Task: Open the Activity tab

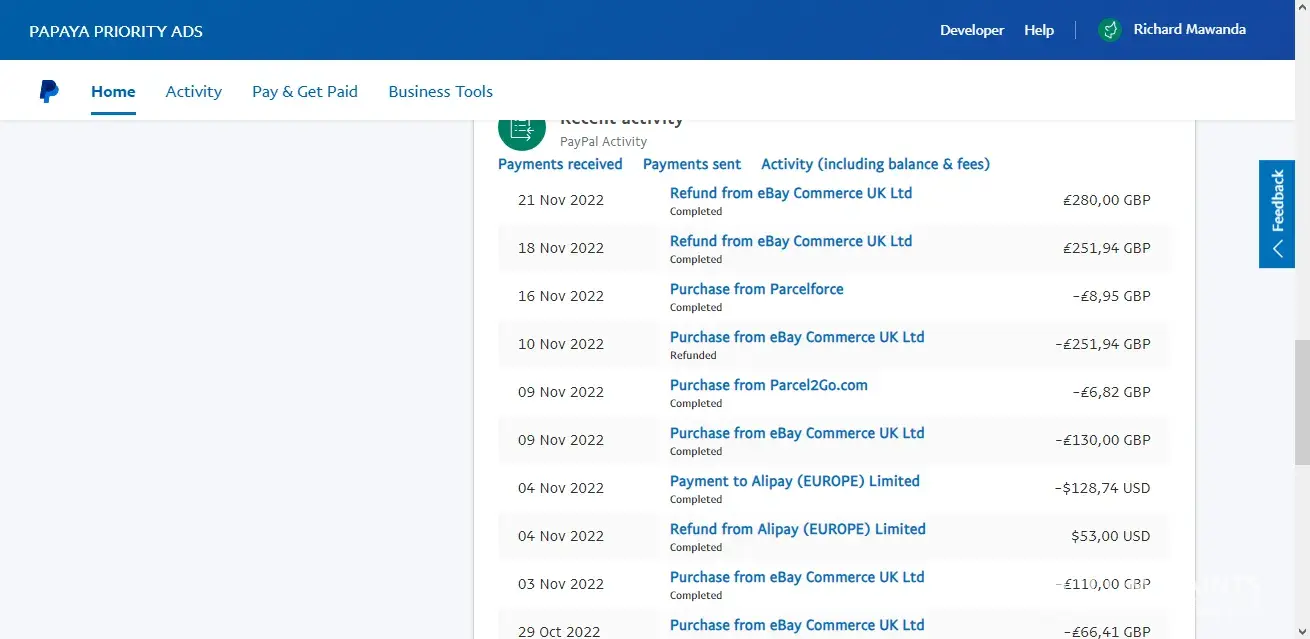Action: pos(193,91)
